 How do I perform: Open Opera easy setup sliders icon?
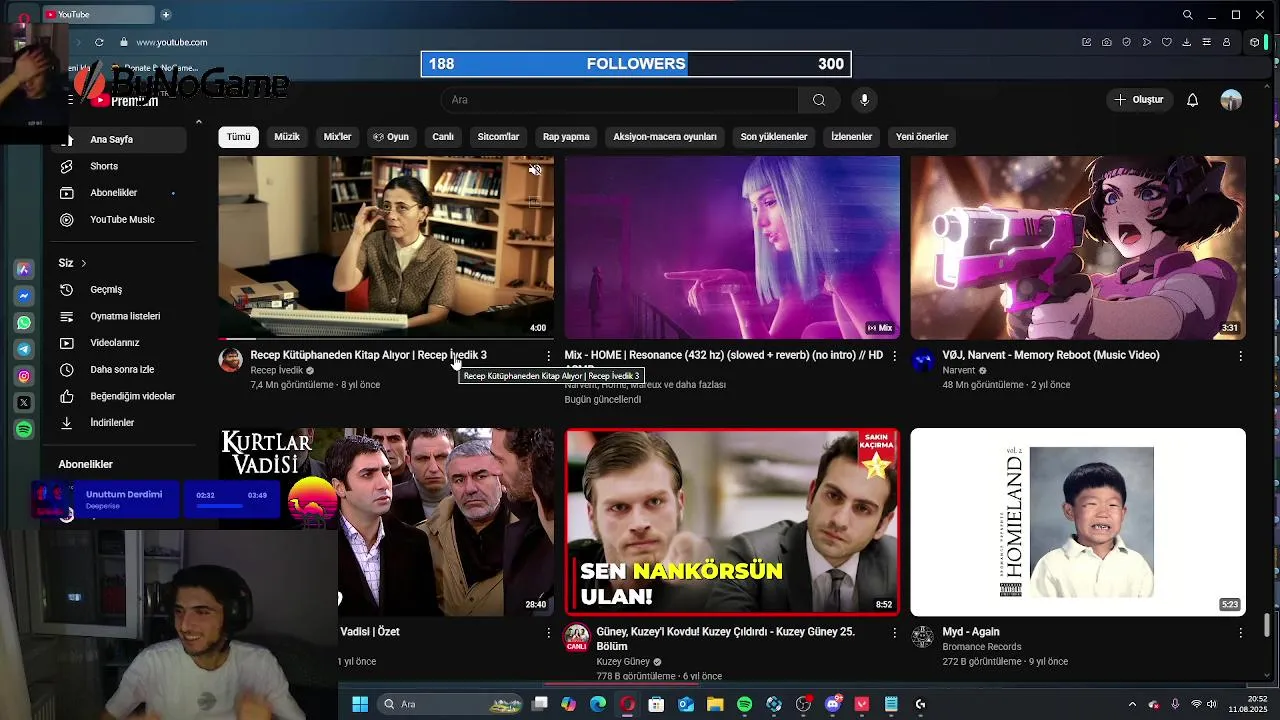(1206, 42)
